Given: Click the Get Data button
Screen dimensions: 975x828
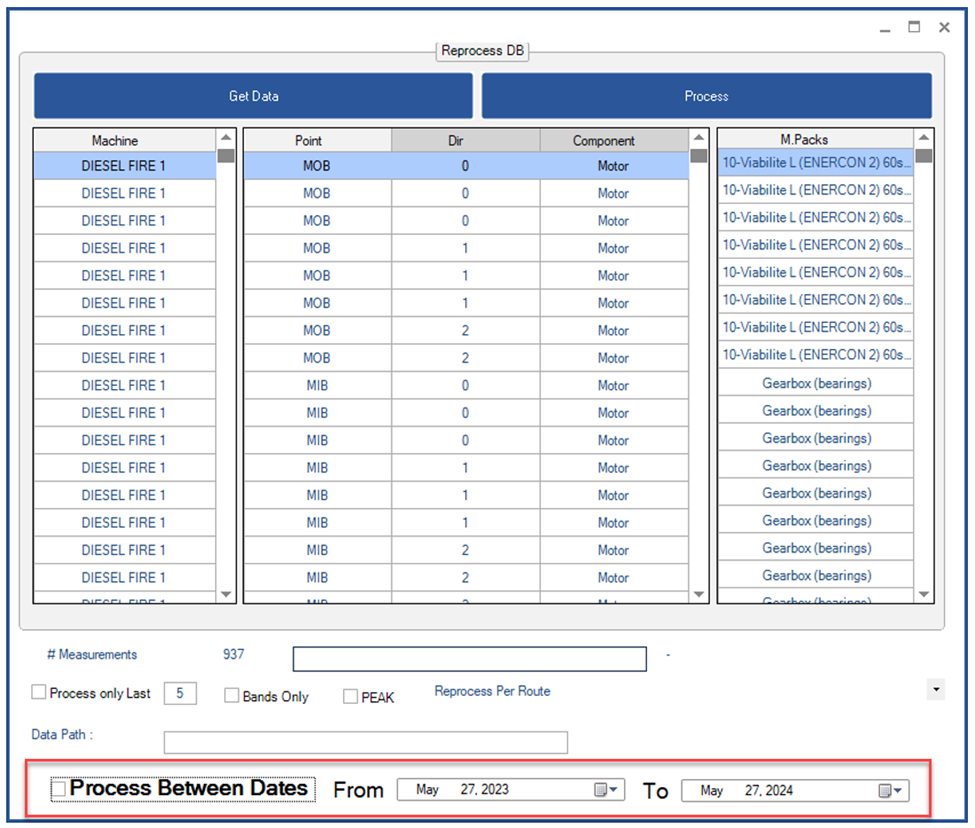Looking at the screenshot, I should tap(253, 96).
